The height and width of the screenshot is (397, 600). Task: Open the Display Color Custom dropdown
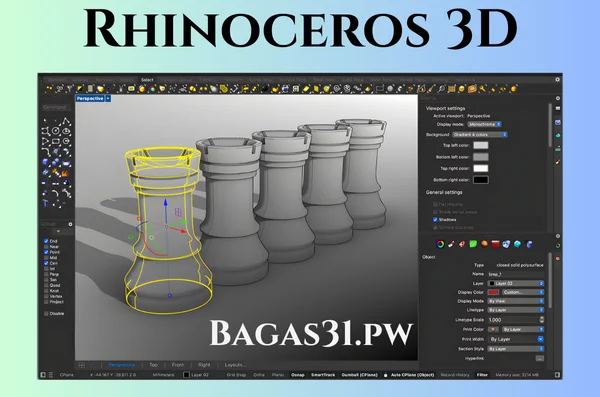523,292
